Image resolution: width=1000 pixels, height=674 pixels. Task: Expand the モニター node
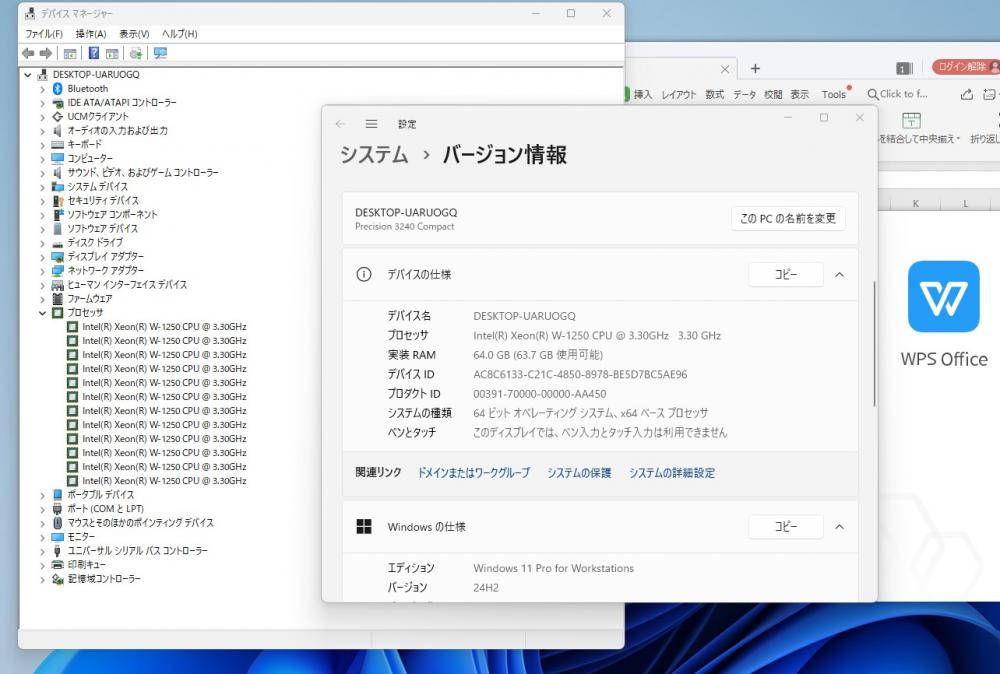click(x=42, y=536)
